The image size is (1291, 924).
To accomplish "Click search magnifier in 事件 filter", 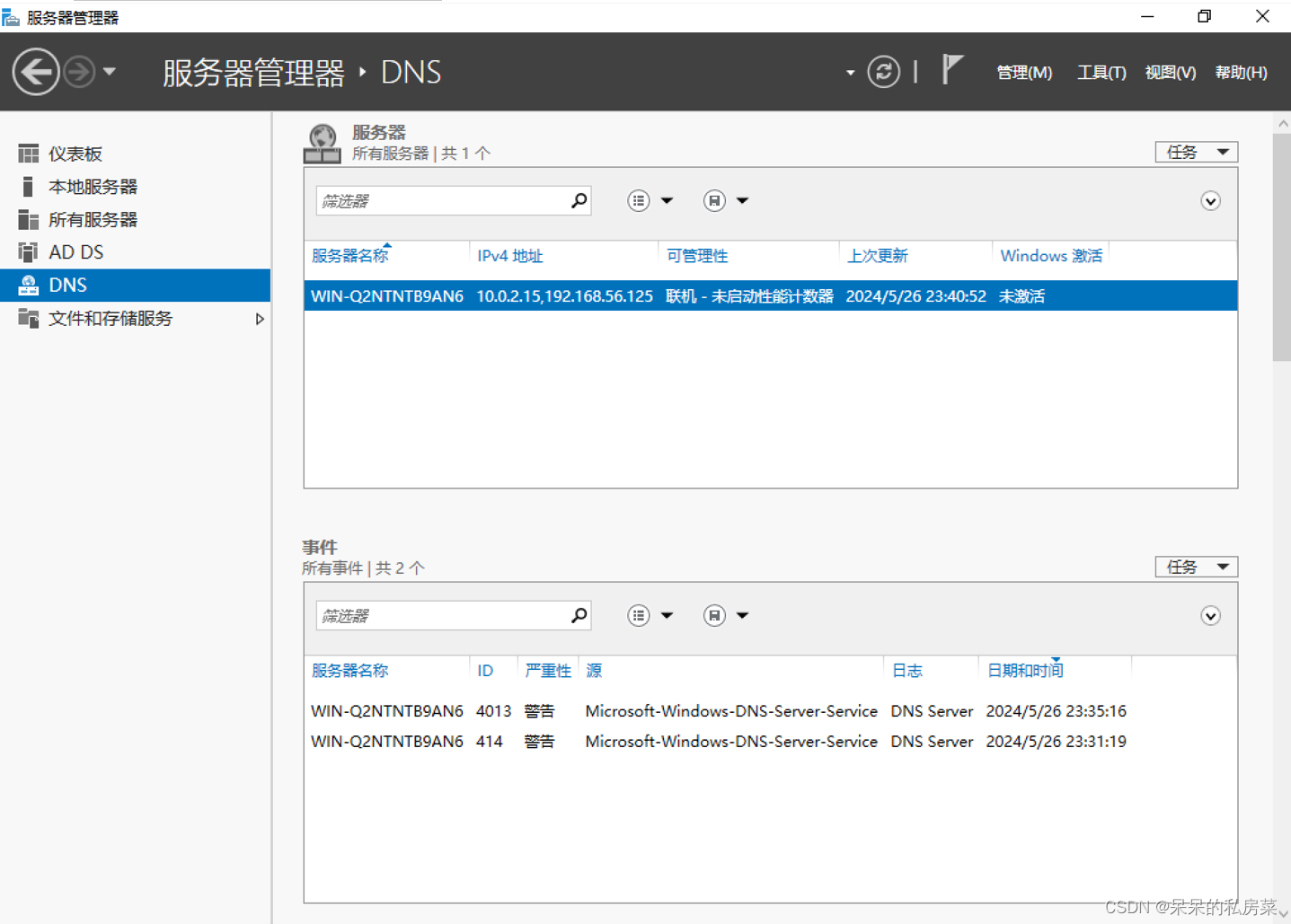I will [579, 616].
